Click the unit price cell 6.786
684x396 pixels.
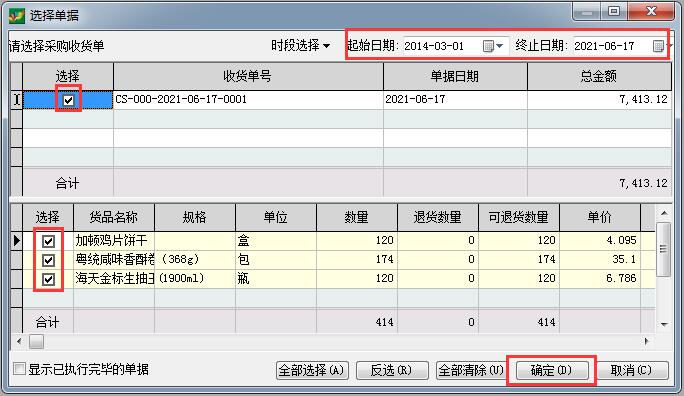tap(600, 278)
